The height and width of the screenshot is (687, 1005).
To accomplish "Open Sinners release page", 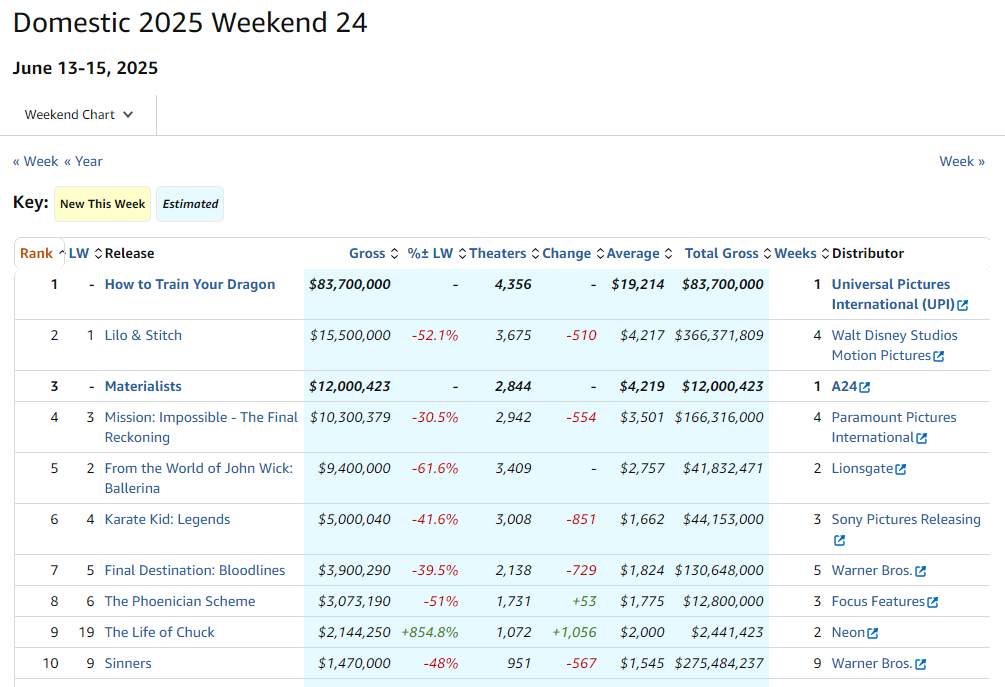I will 128,663.
